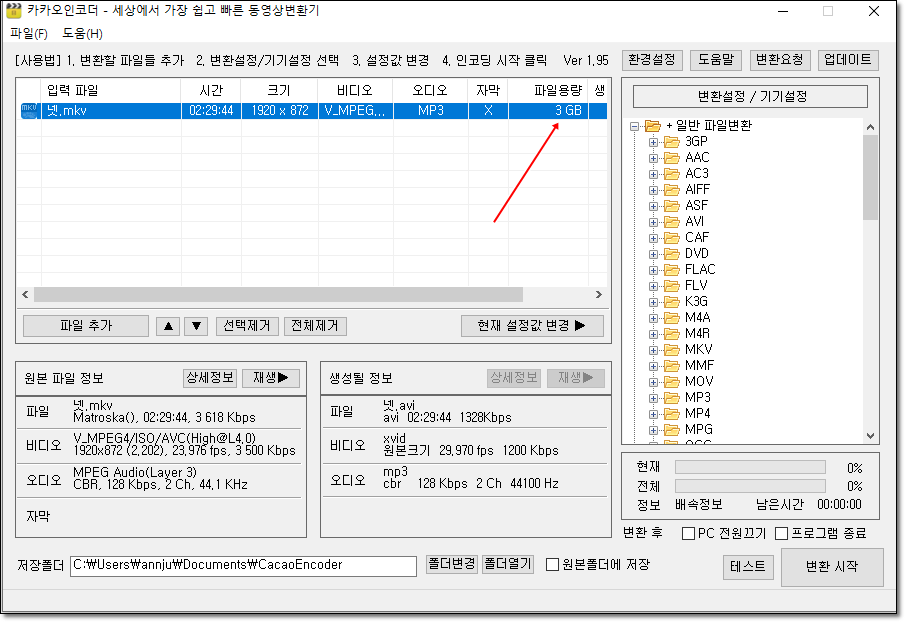Click the M4R folder icon
This screenshot has width=905, height=622.
tap(671, 334)
